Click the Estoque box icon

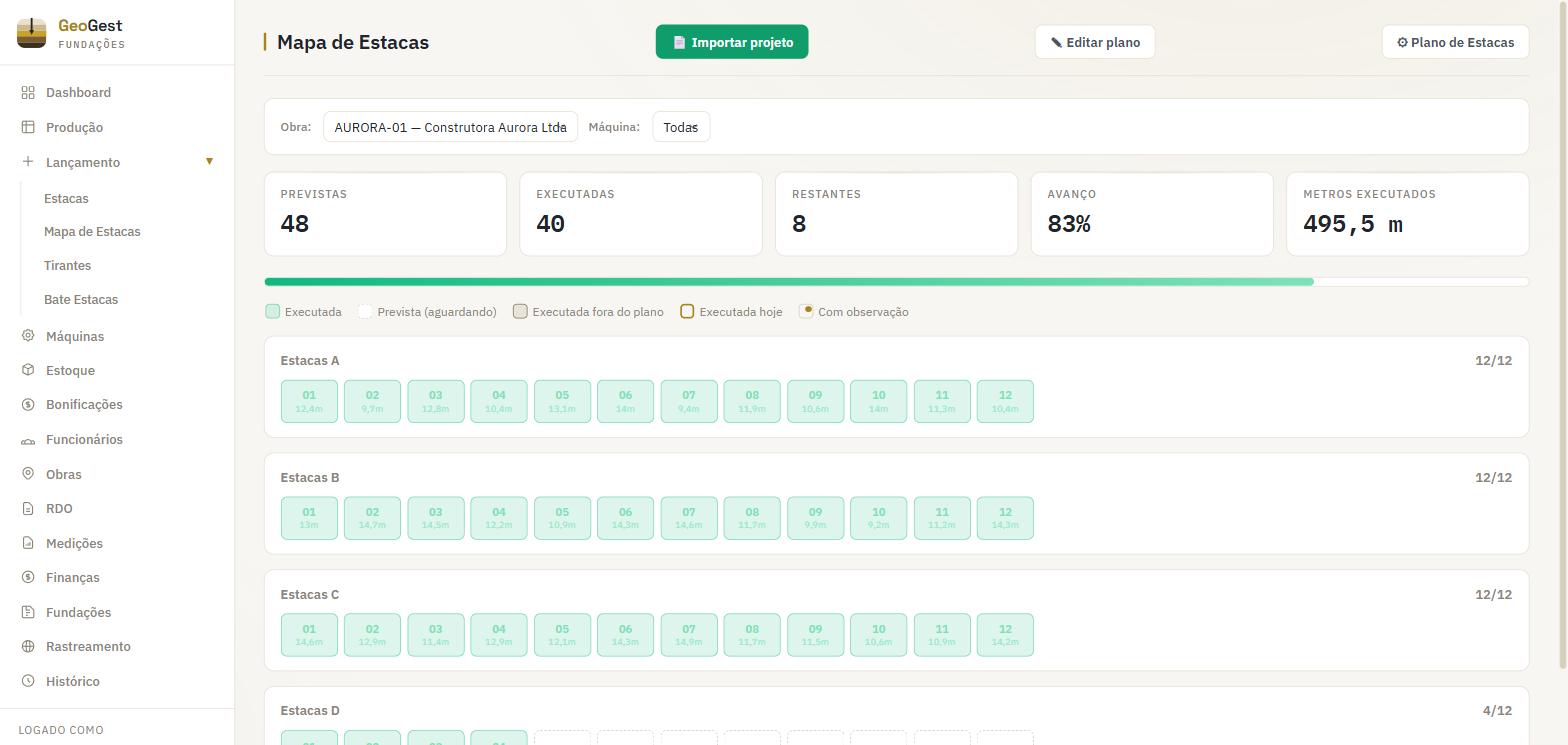[28, 370]
